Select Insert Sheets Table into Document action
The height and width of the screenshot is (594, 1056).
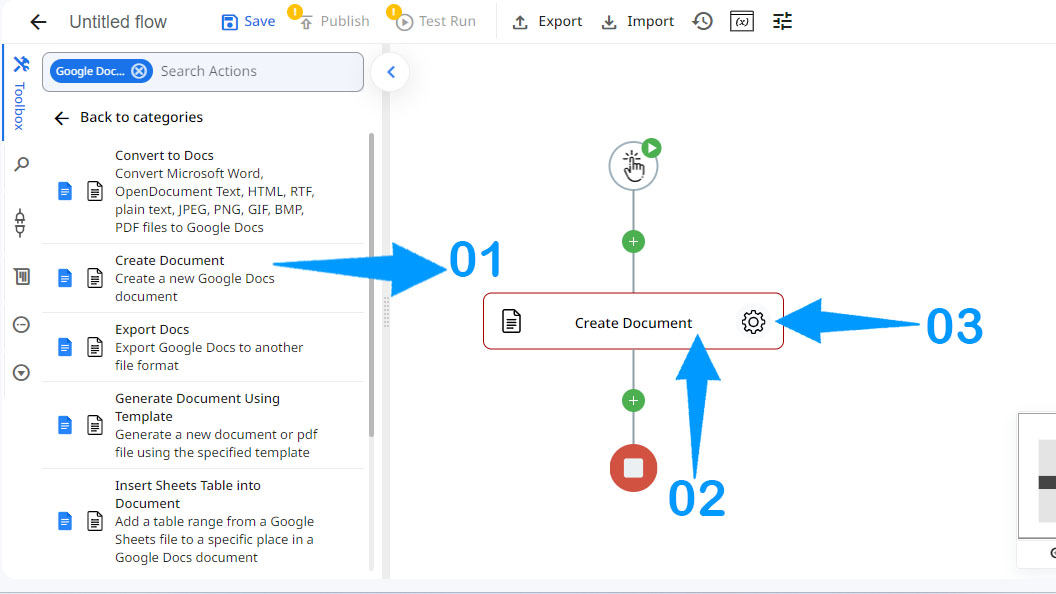203,521
